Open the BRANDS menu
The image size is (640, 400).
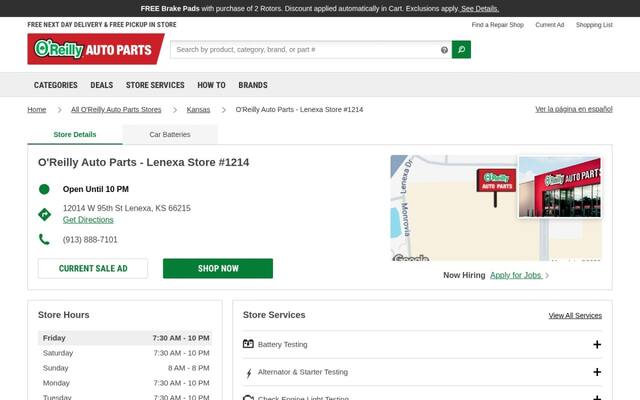pyautogui.click(x=253, y=85)
